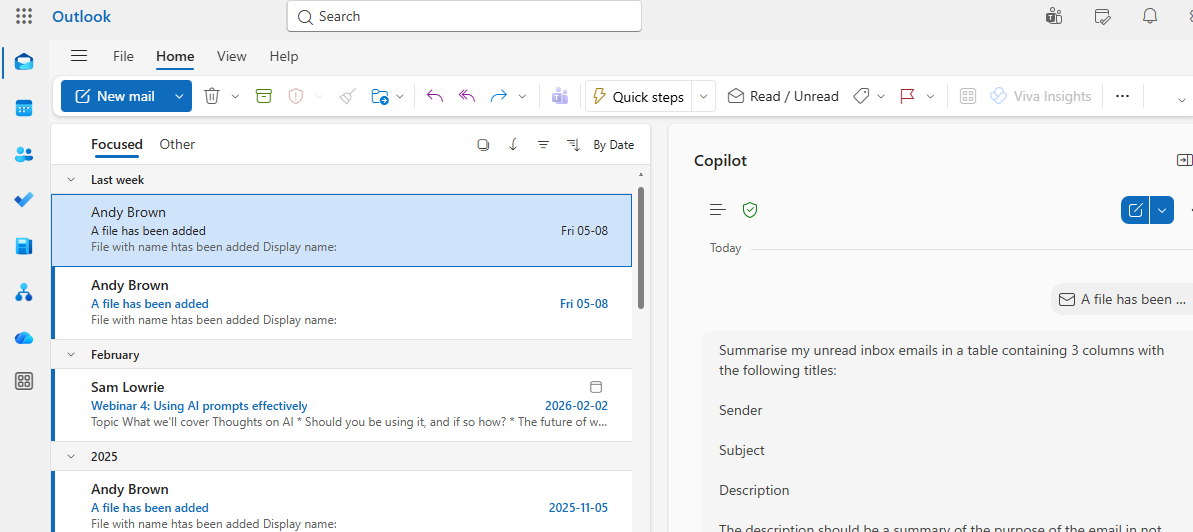Open the Mail app in sidebar
This screenshot has width=1193, height=532.
(24, 62)
